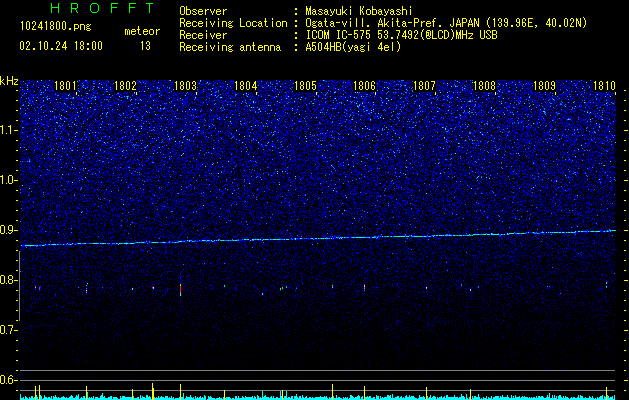The image size is (629, 400).
Task: Click the kHz axis unit label
Action: [x=9, y=81]
